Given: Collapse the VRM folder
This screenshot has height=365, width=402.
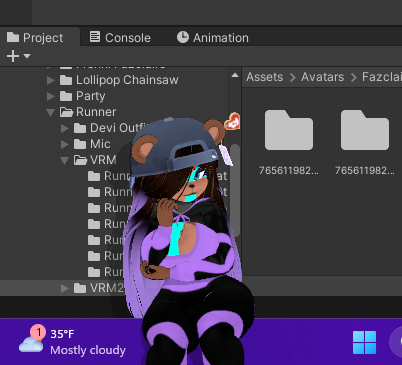Looking at the screenshot, I should (x=65, y=160).
